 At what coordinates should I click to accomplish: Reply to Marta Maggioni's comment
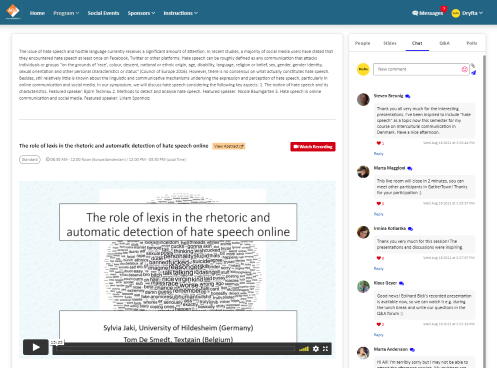(x=378, y=214)
